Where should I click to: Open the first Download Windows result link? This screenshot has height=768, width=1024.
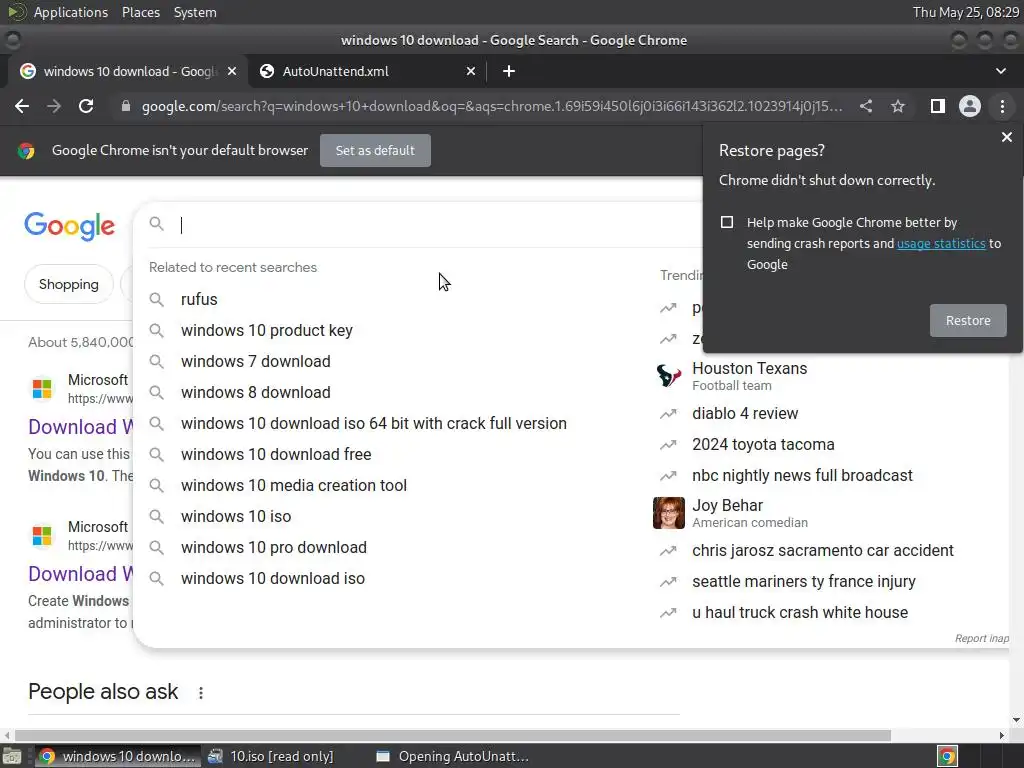coord(81,427)
